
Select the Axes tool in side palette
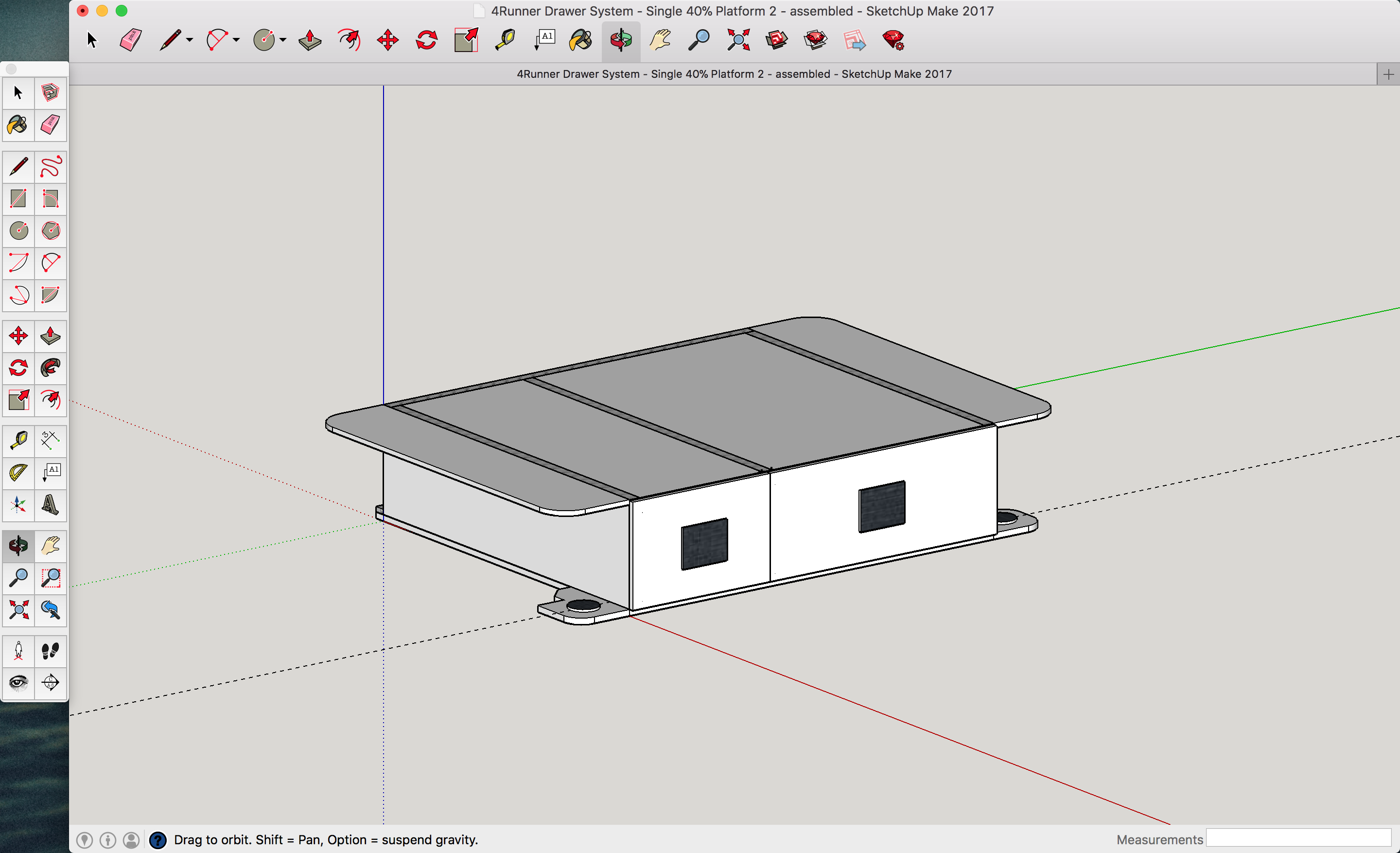coord(19,505)
